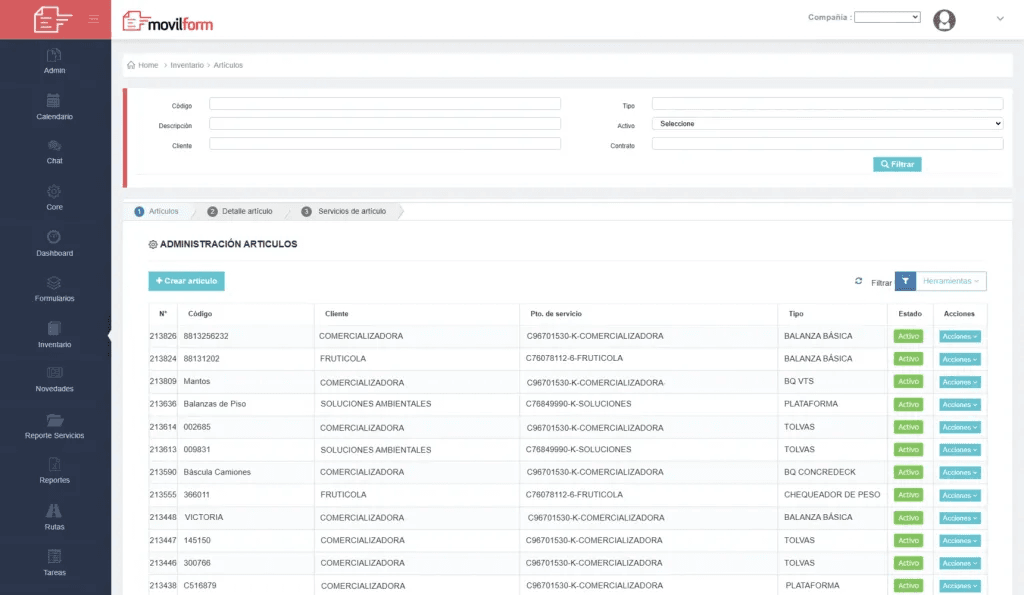This screenshot has width=1024, height=595.
Task: Open Acciones dropdown for row 213809
Action: (x=959, y=382)
